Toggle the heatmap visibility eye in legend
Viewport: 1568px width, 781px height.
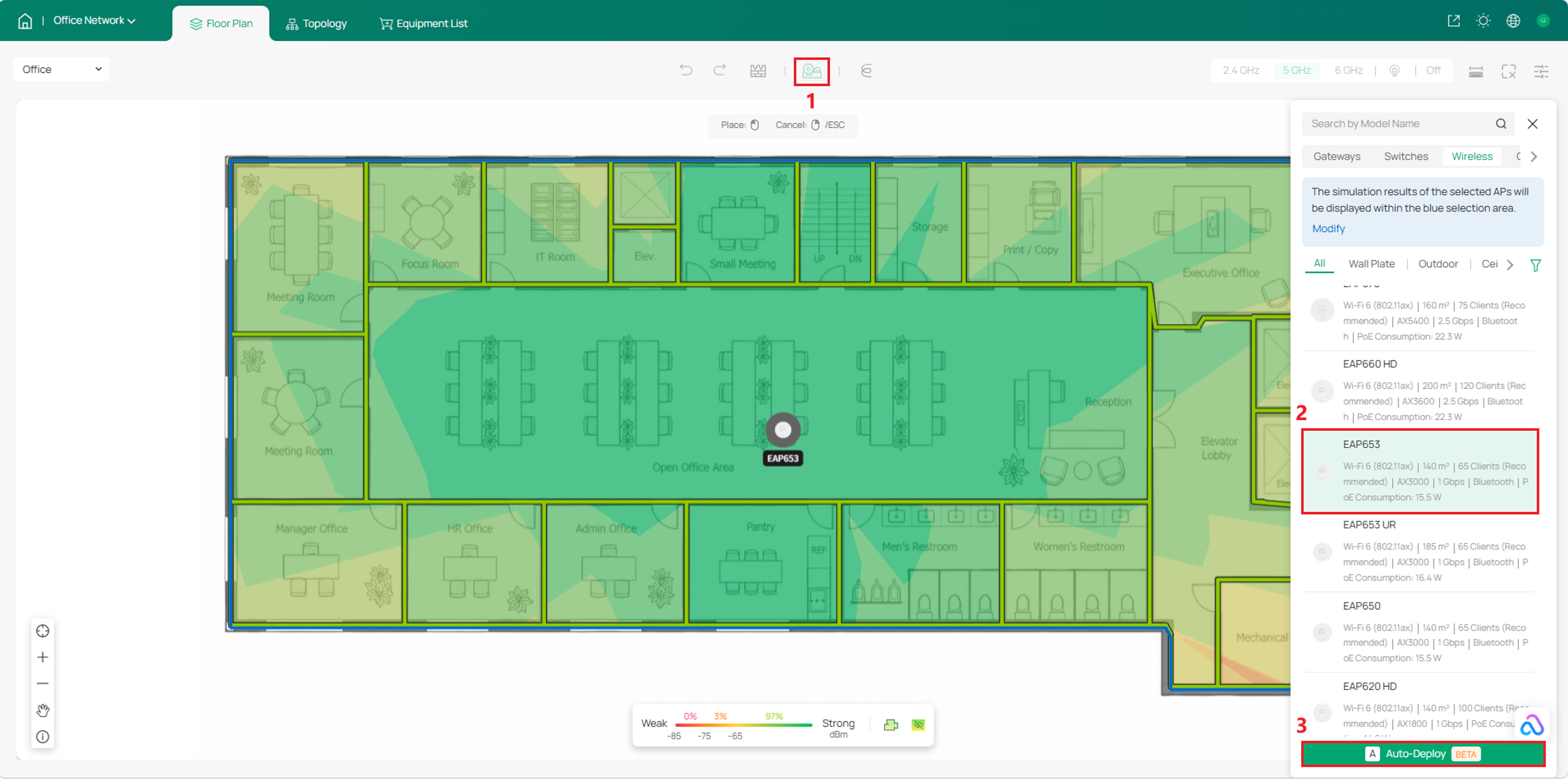pyautogui.click(x=918, y=726)
